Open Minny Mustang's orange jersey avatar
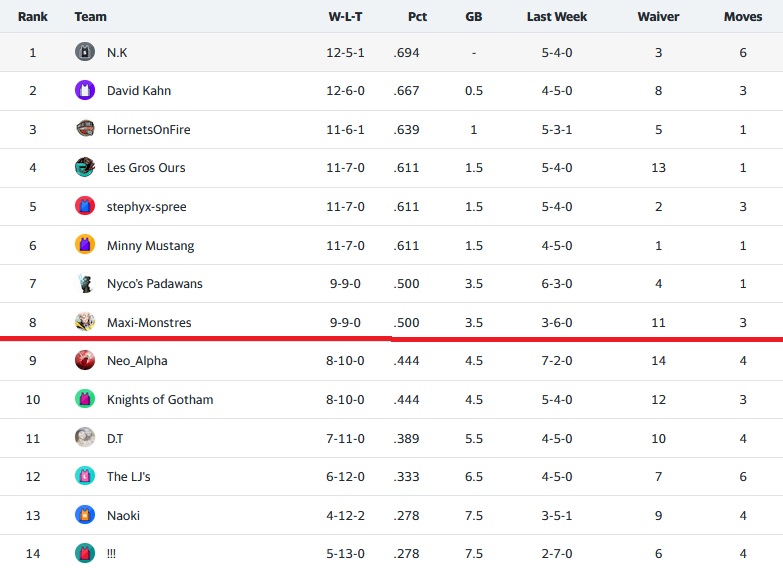 click(85, 244)
